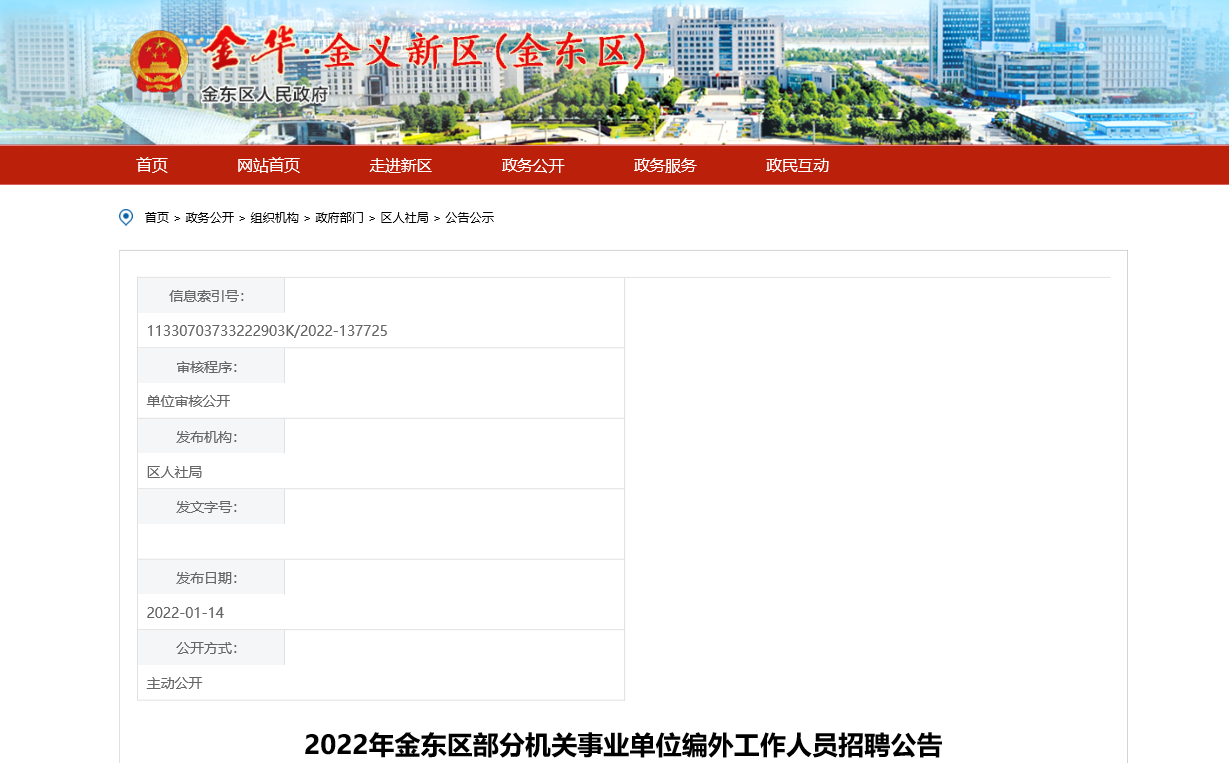Click the national emblem logo in header
This screenshot has width=1229, height=763.
point(161,61)
